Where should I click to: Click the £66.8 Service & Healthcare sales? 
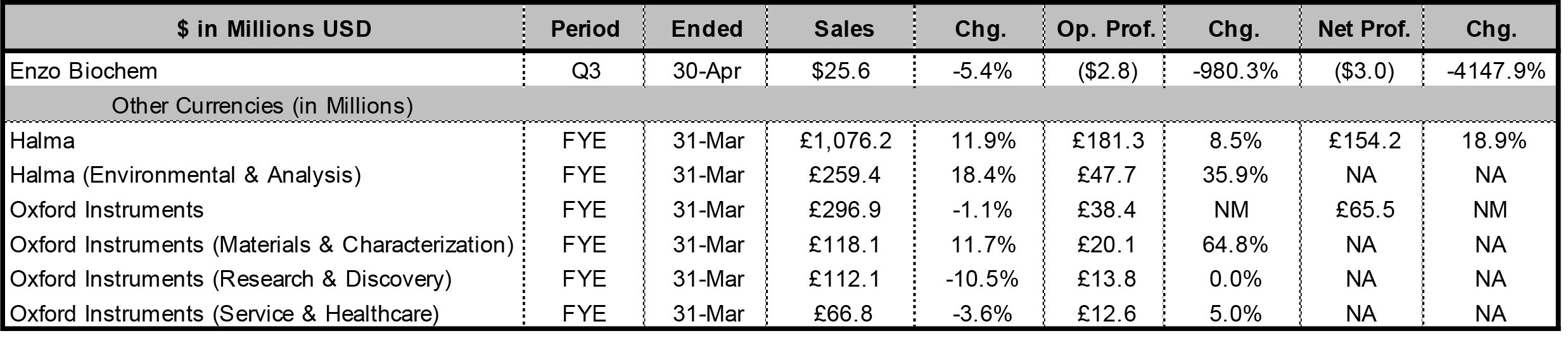(845, 314)
